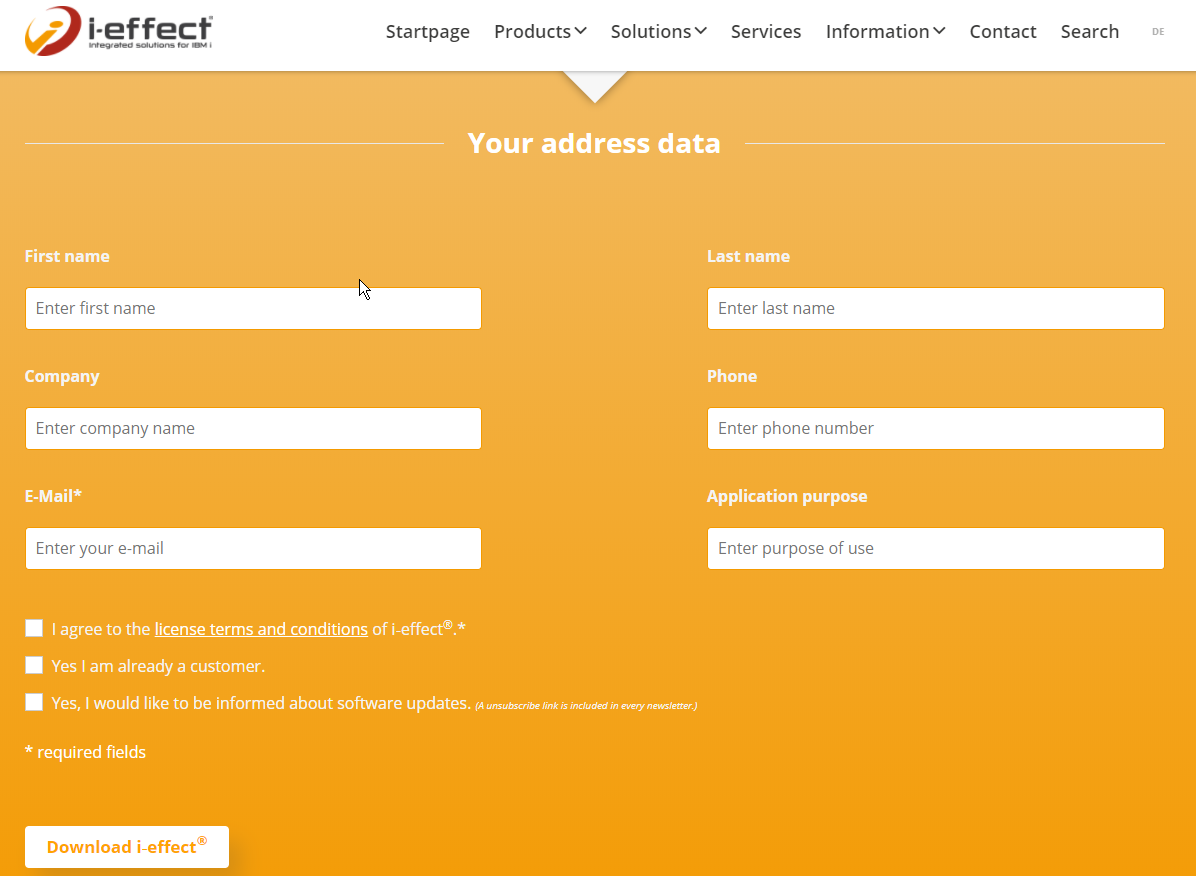Focus the first name input field
The height and width of the screenshot is (876, 1196).
[253, 308]
